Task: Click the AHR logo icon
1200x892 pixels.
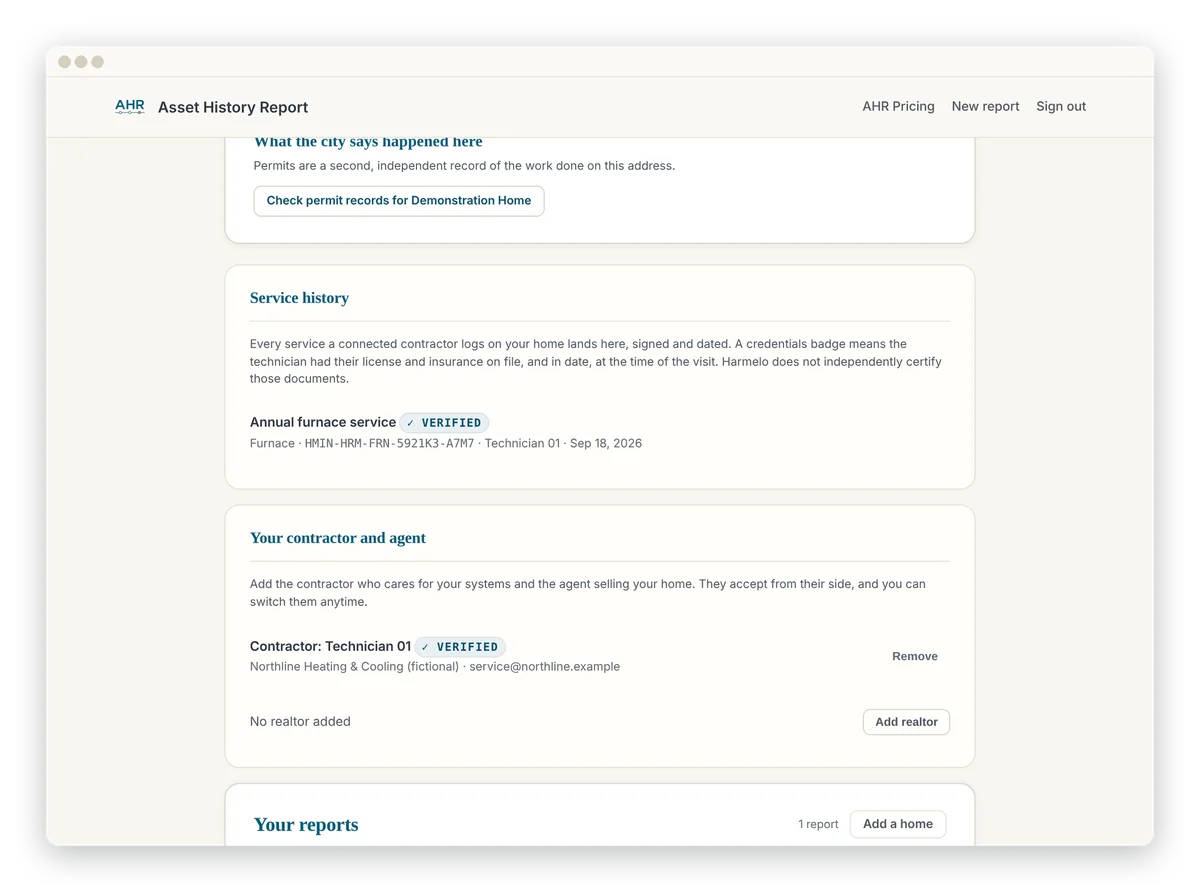Action: pos(130,106)
